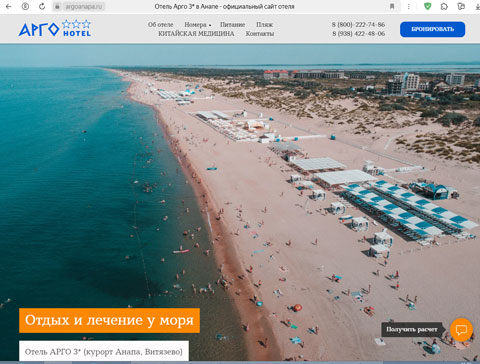Click the 'Отель АРГО 3* (курорт Анапа, Витязево)' caption
The width and height of the screenshot is (480, 364).
[x=104, y=352]
